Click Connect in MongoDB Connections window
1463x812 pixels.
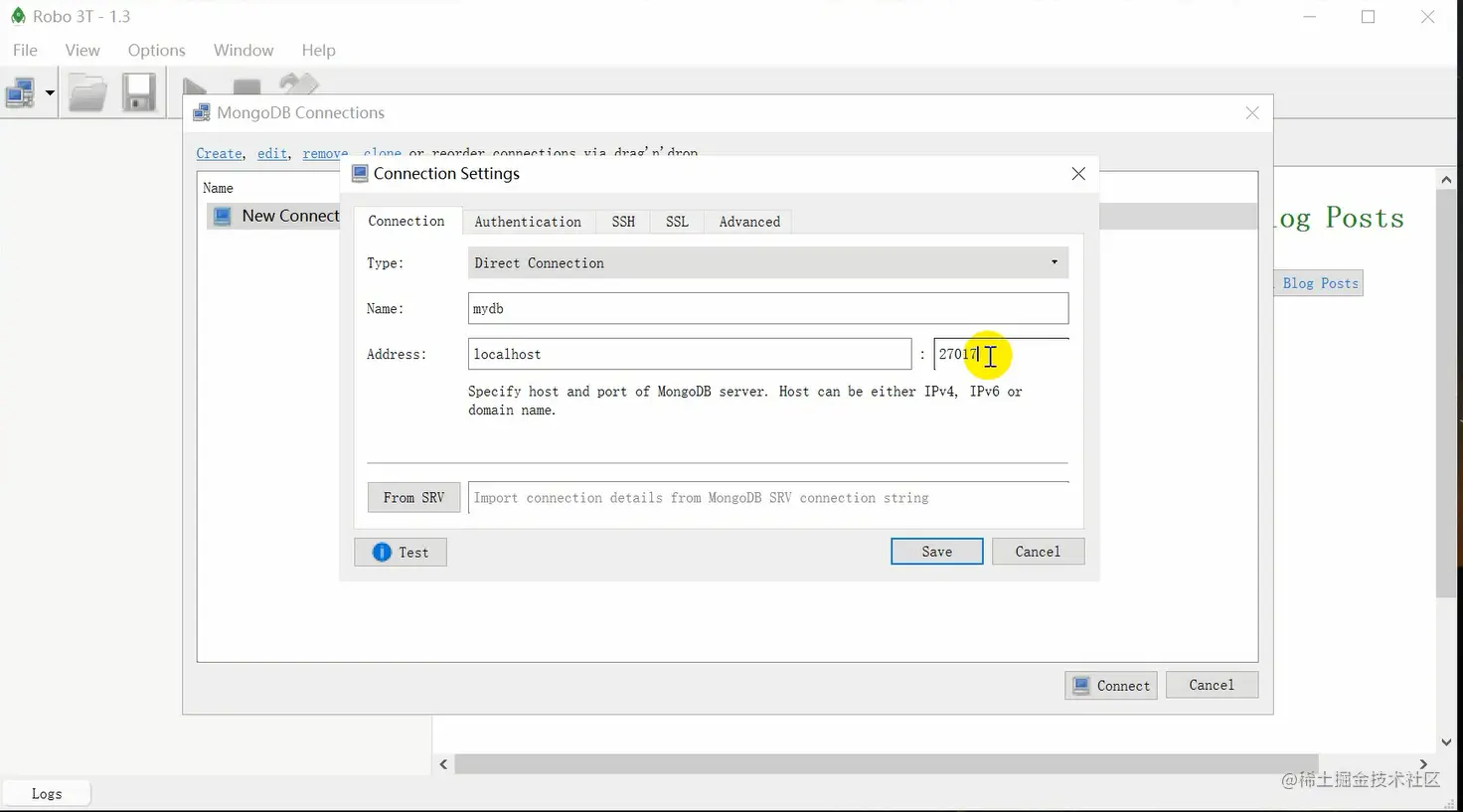click(1111, 685)
